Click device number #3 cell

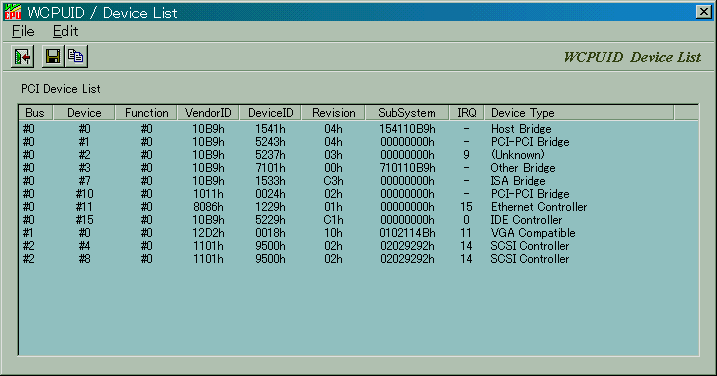pyautogui.click(x=84, y=168)
